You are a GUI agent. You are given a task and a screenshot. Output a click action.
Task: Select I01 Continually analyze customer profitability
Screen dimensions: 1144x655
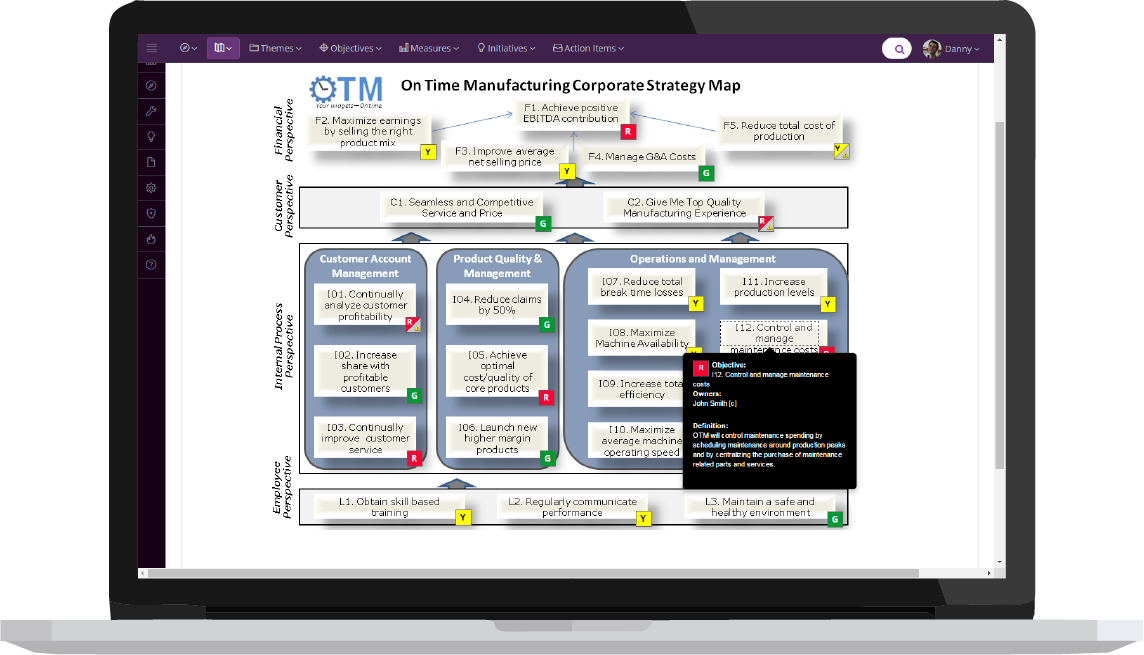365,305
